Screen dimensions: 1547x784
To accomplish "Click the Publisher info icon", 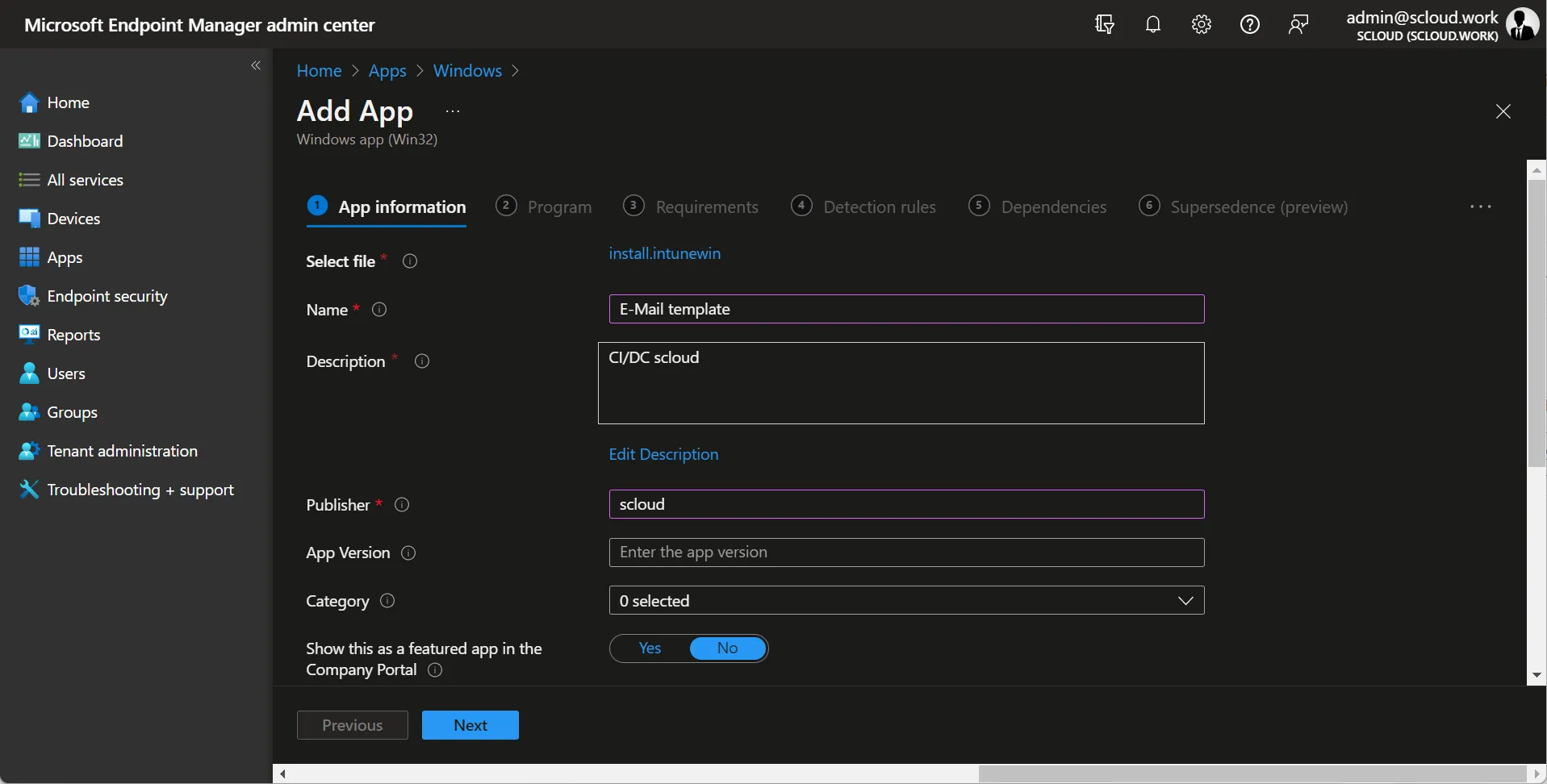I will tap(402, 505).
